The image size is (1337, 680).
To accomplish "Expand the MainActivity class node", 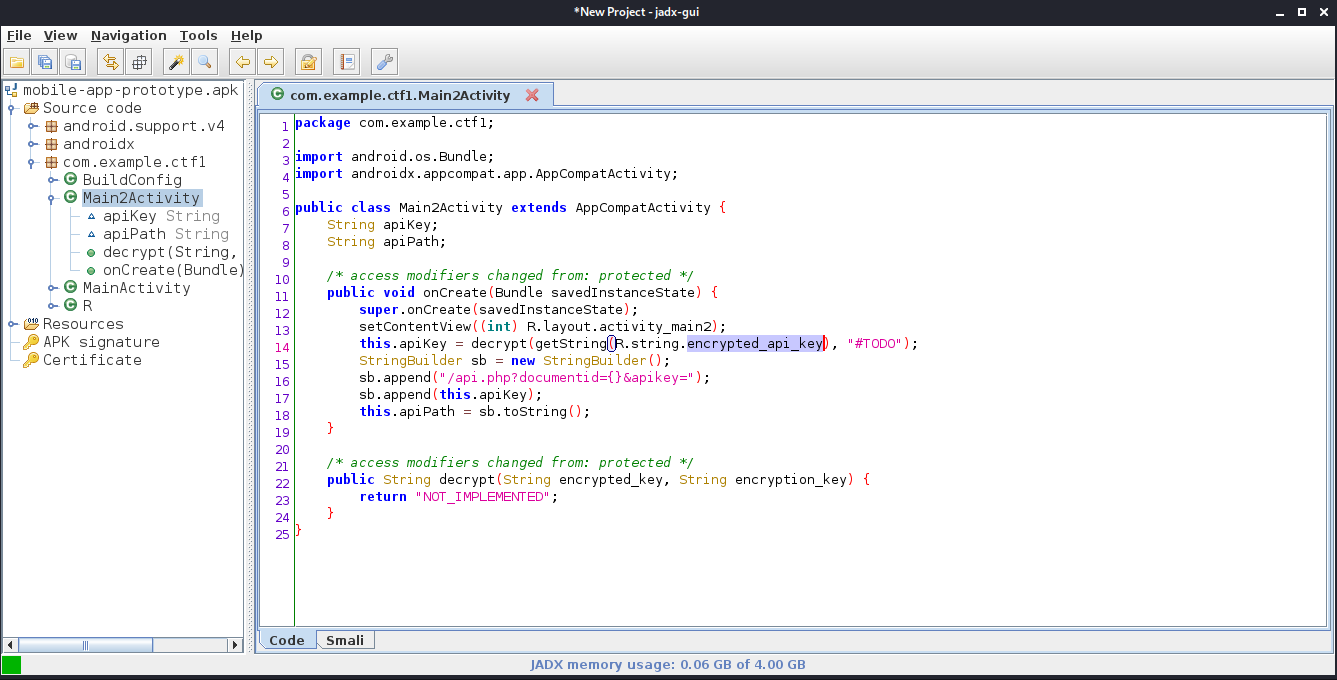I will (53, 288).
